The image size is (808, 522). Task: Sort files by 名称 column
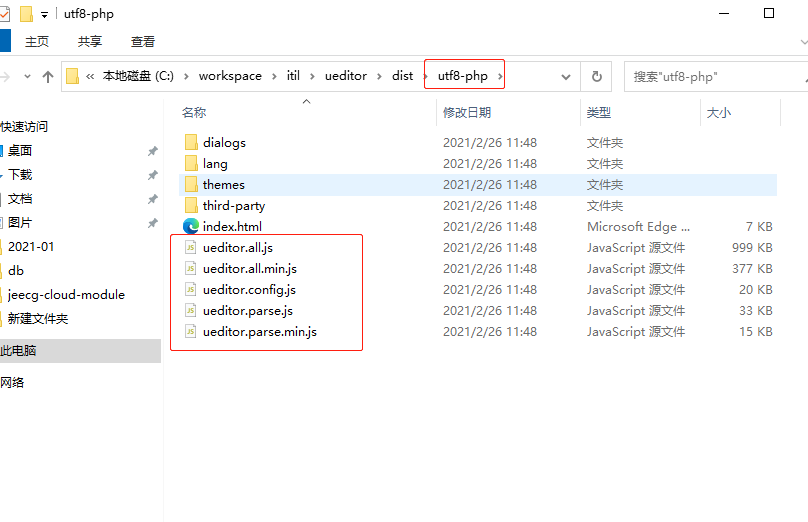[194, 112]
